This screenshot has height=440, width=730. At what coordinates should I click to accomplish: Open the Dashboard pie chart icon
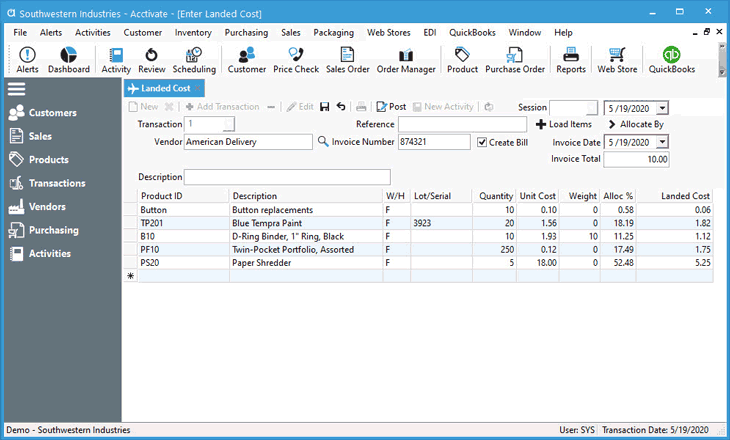(x=68, y=61)
